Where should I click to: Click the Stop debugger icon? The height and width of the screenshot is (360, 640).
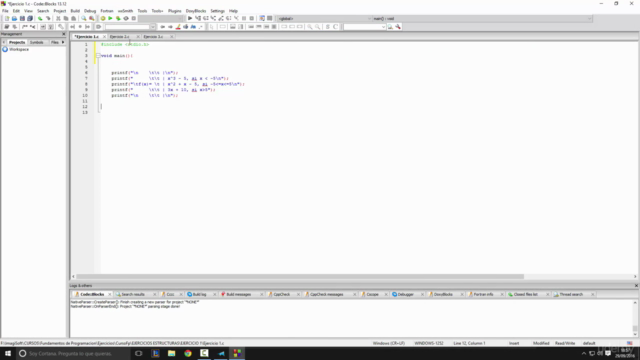[x=251, y=18]
